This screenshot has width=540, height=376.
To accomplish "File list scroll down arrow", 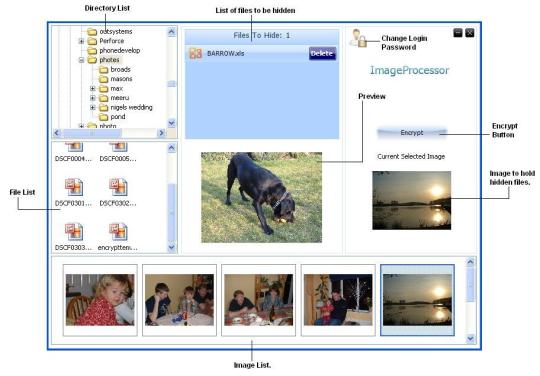I will point(172,247).
